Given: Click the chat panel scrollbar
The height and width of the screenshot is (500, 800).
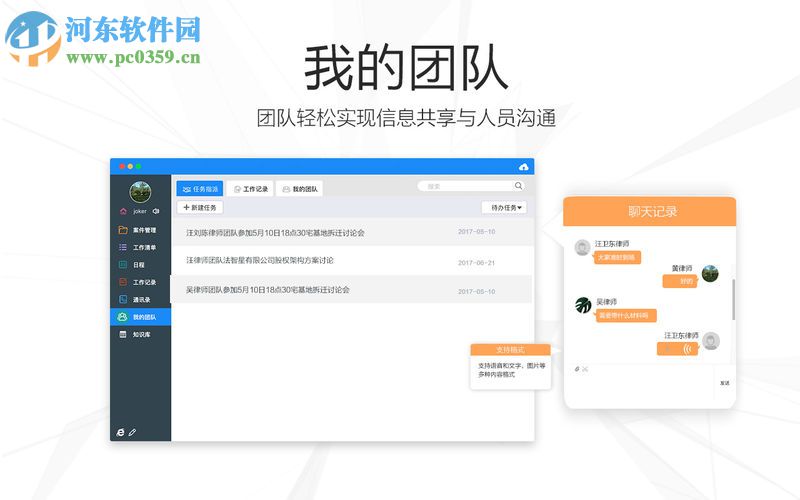Looking at the screenshot, I should pos(734,299).
